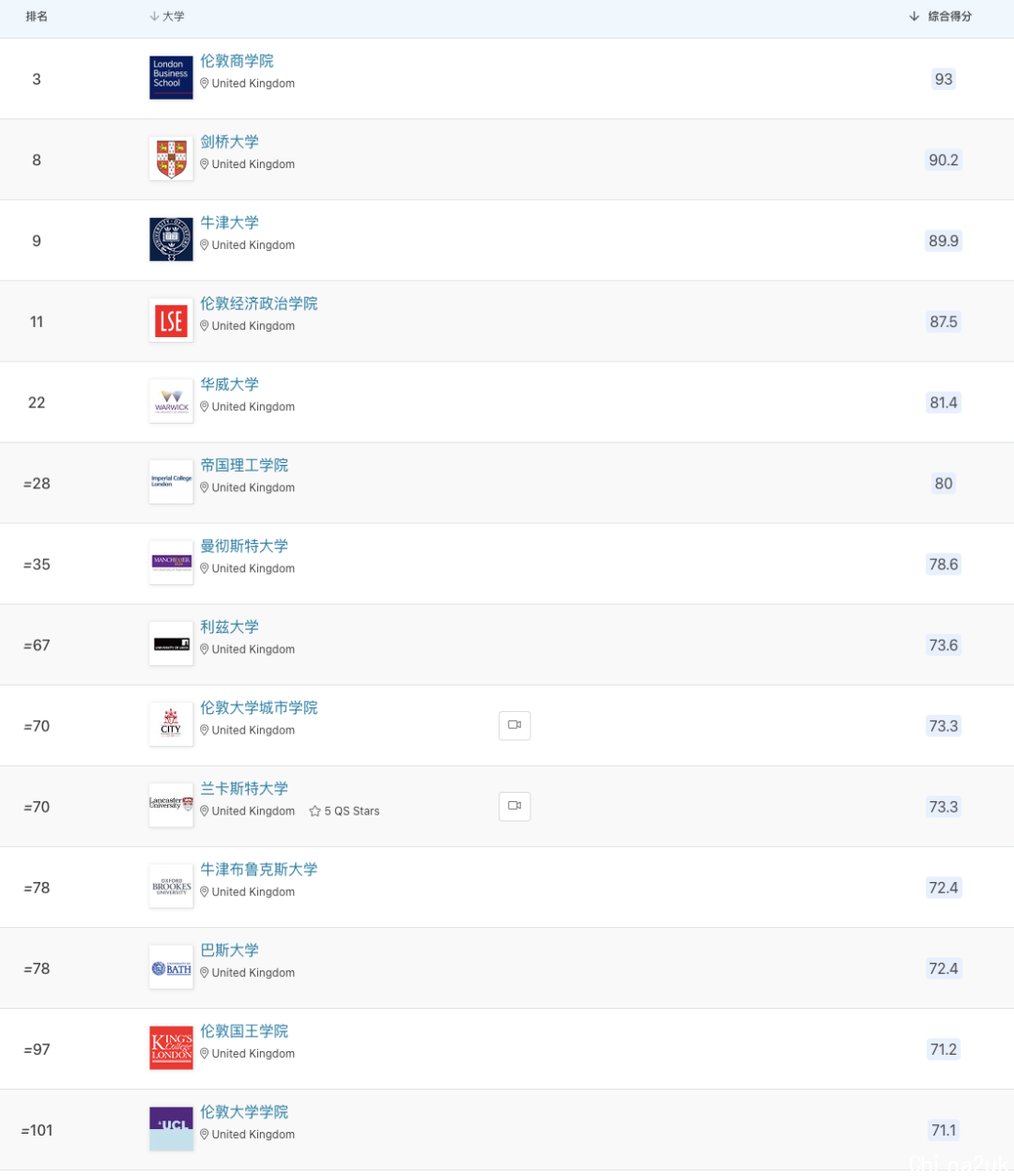Open the video icon for 伦敦大学城市学院
The width and height of the screenshot is (1014, 1176).
515,725
